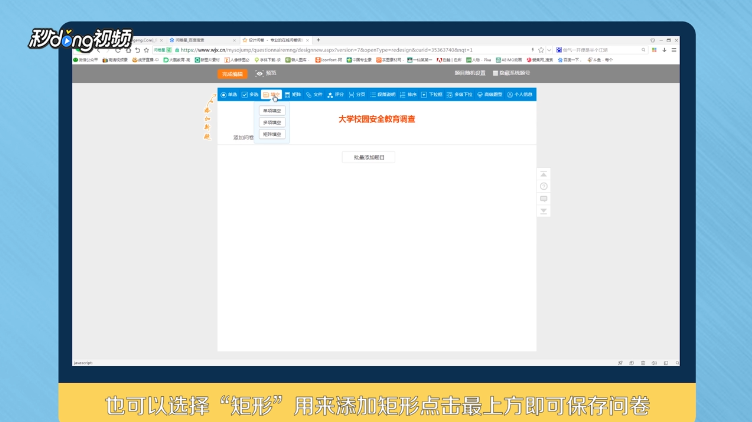Click the batch add questions (批量添加题目) button

pos(368,157)
